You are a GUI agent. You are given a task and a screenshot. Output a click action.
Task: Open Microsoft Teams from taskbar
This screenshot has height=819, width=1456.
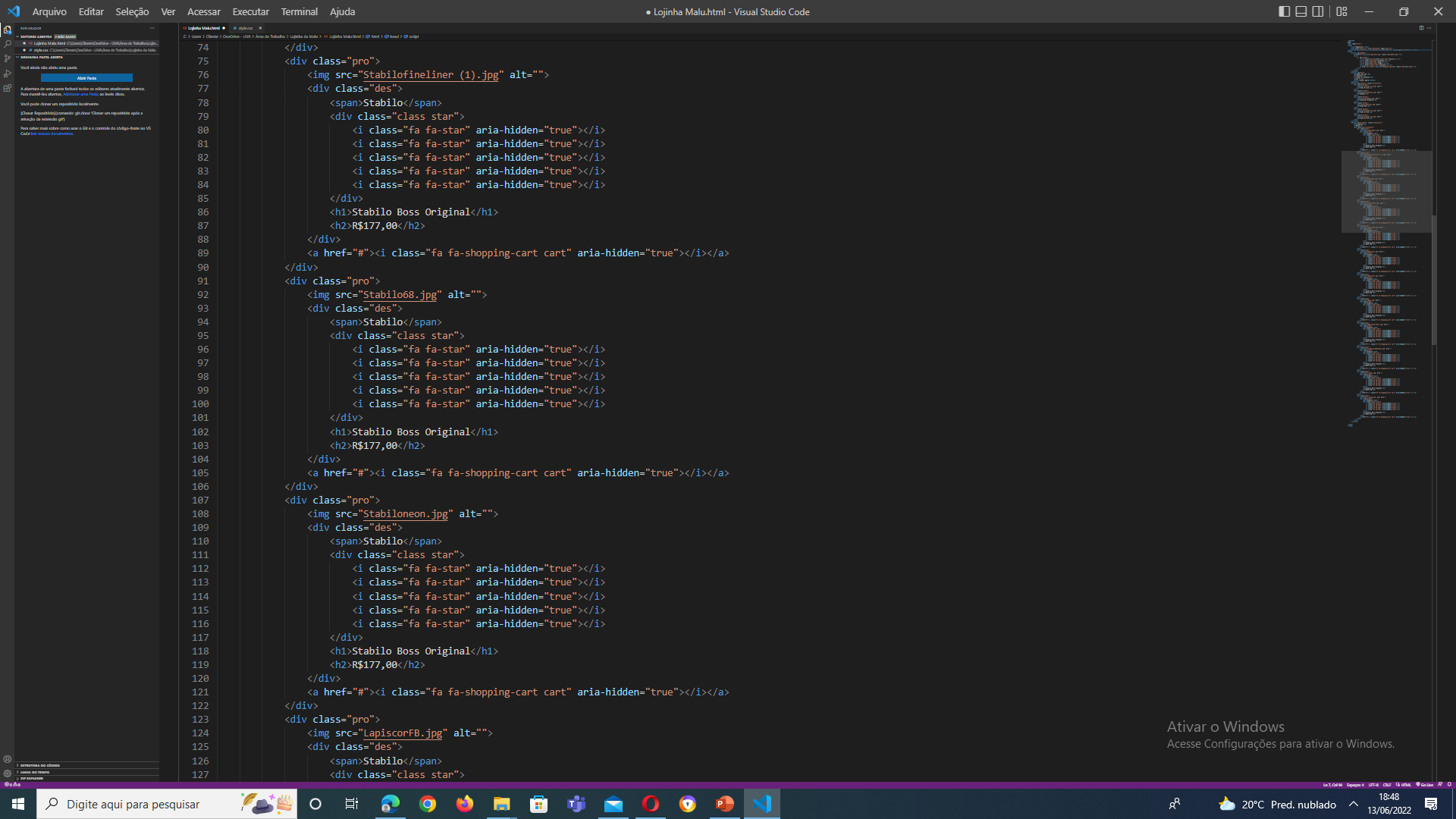[x=576, y=804]
